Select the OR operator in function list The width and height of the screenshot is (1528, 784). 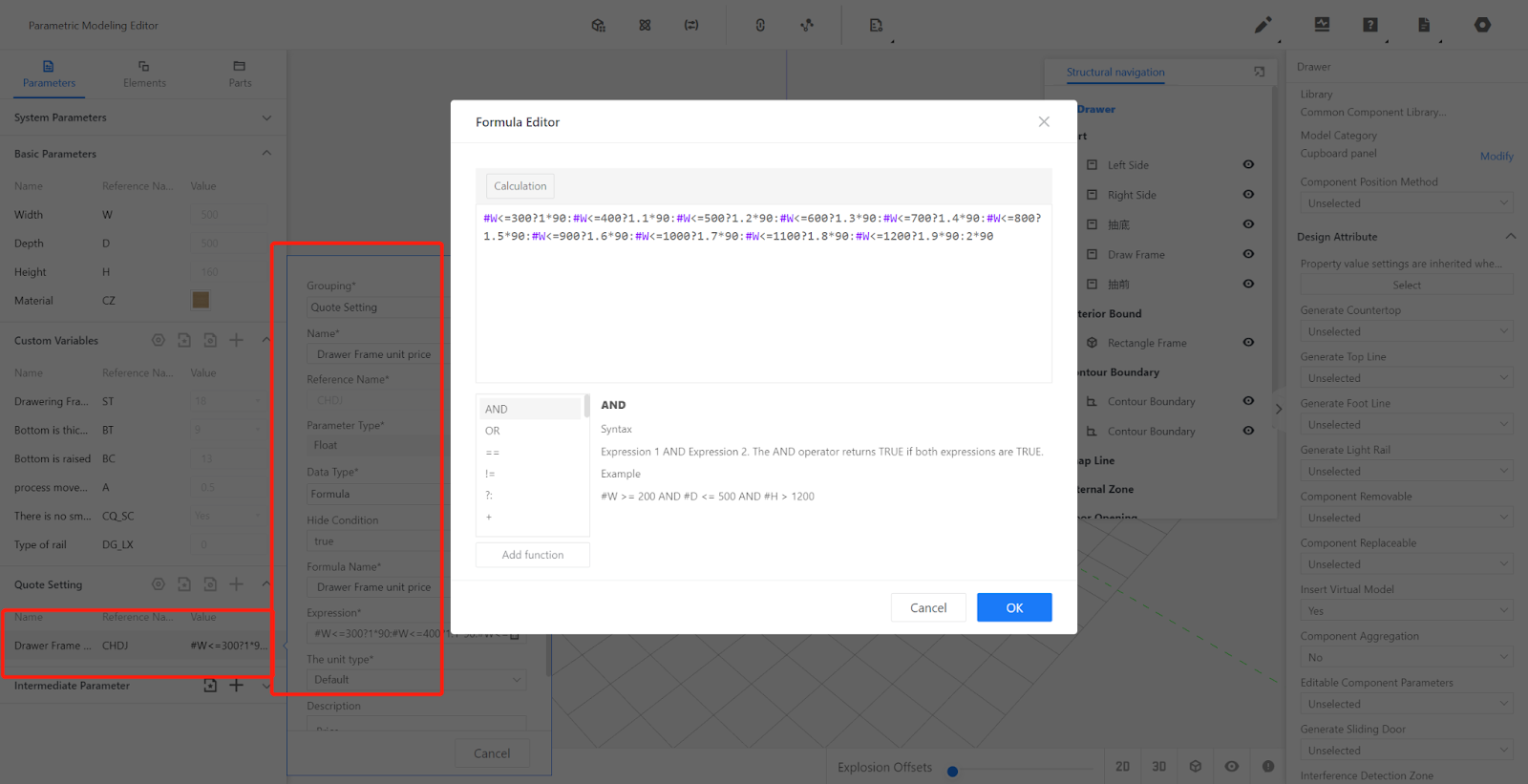tap(493, 431)
